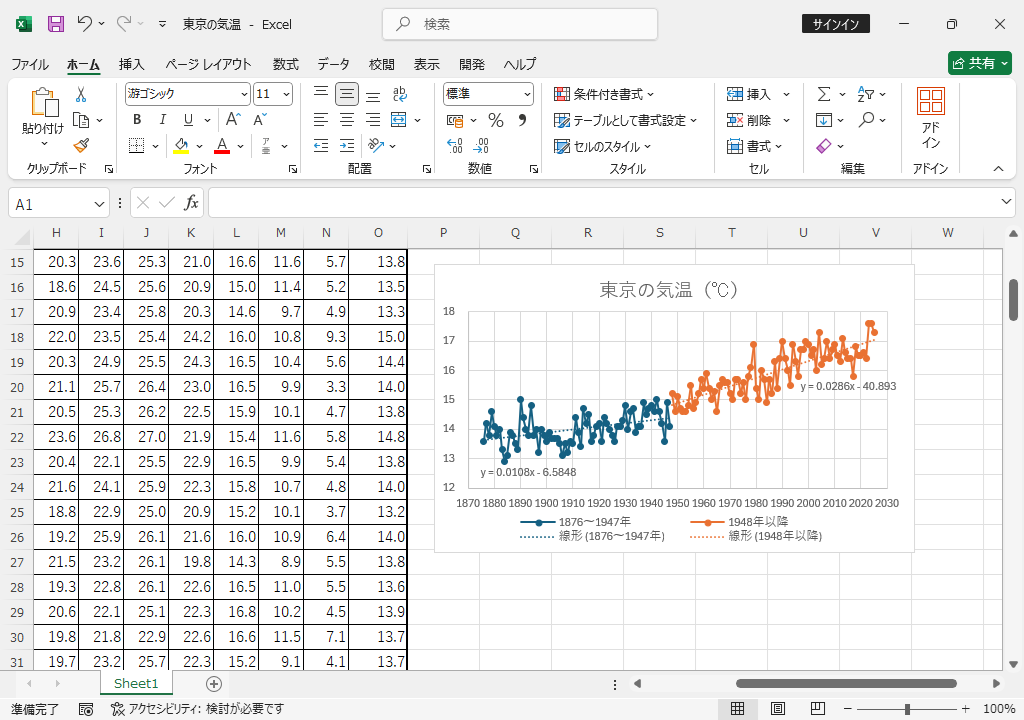Click the Increase Indent icon
Image resolution: width=1024 pixels, height=720 pixels.
click(347, 146)
